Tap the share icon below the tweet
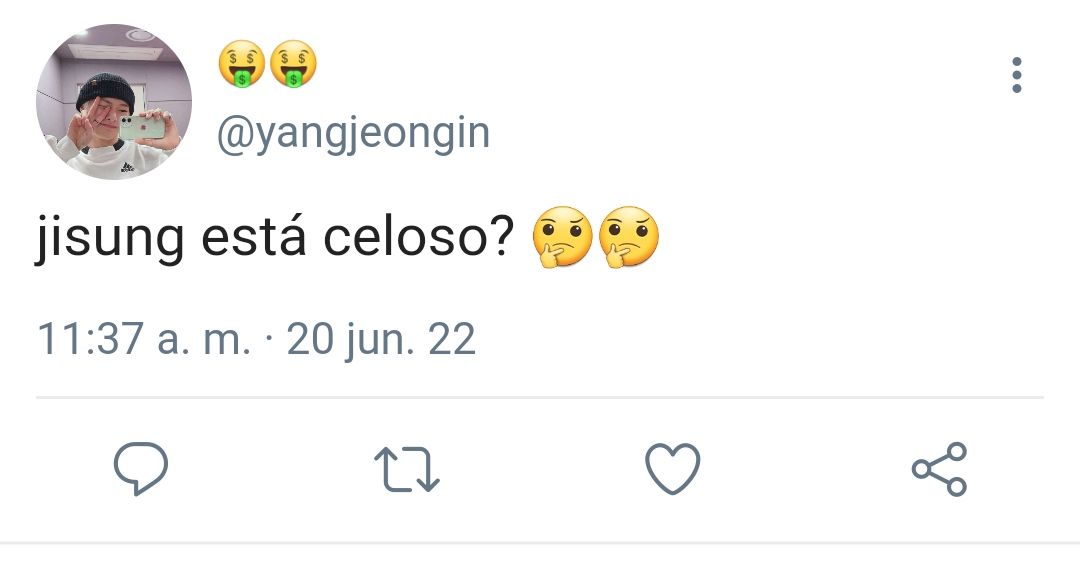Viewport: 1080px width, 561px height. coord(939,469)
